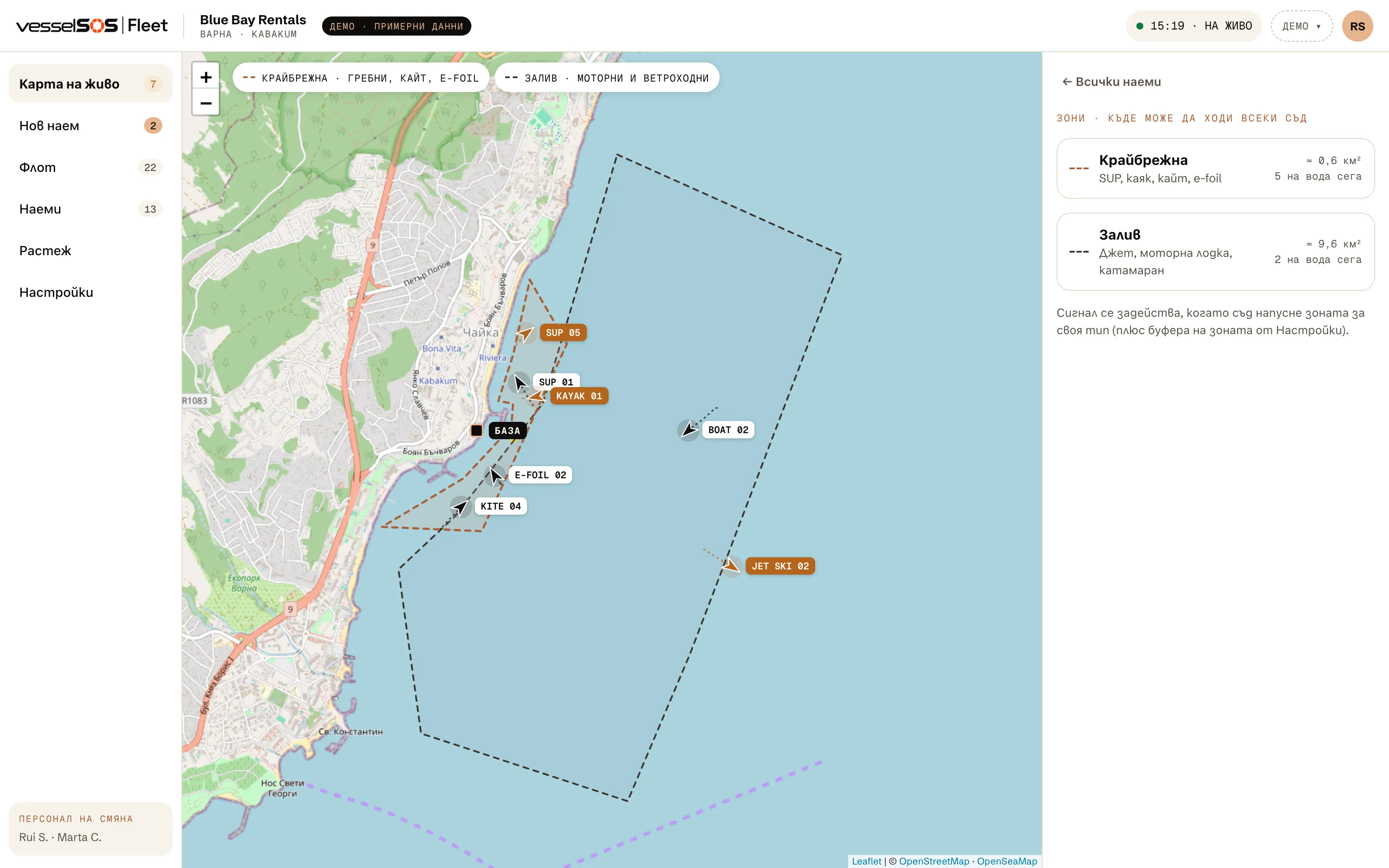
Task: Click the JET SKI 02 vessel arrow marker
Action: click(731, 566)
